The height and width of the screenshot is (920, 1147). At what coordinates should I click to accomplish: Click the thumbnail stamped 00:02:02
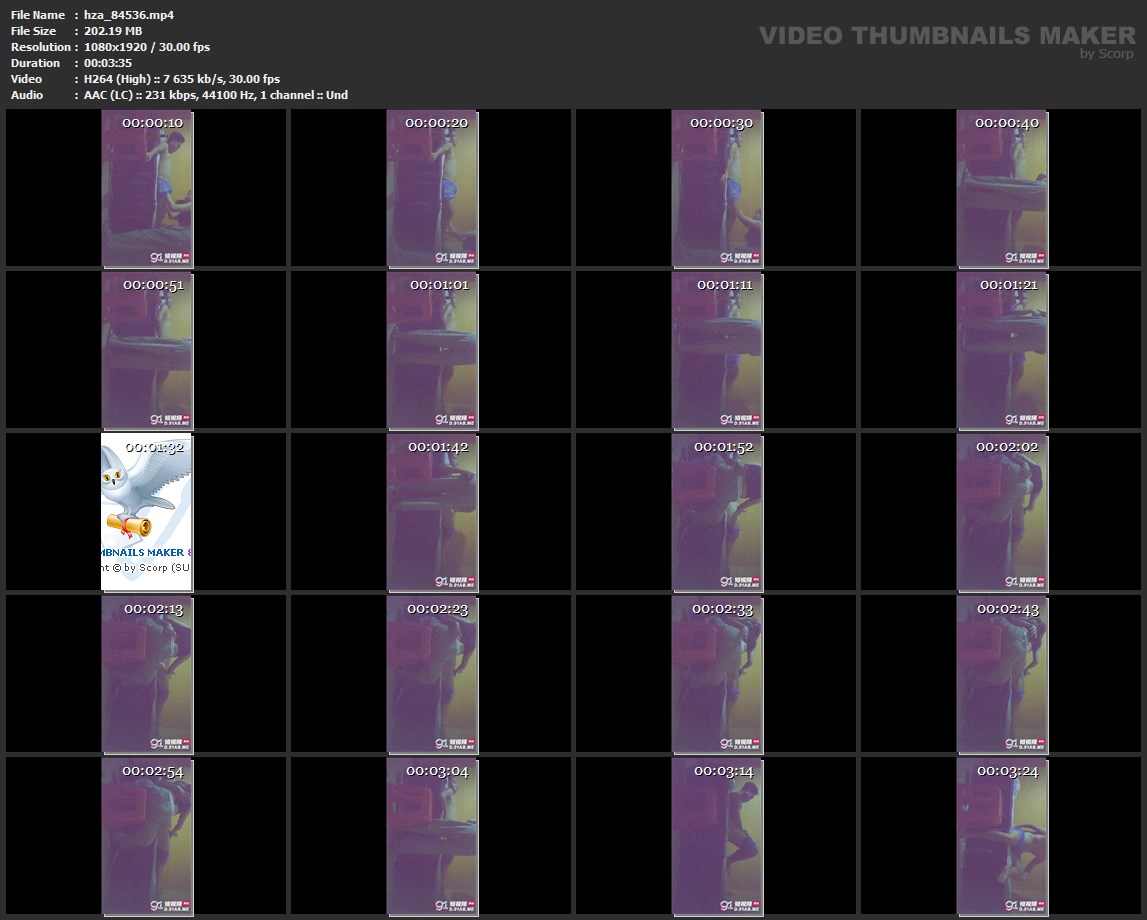1002,511
